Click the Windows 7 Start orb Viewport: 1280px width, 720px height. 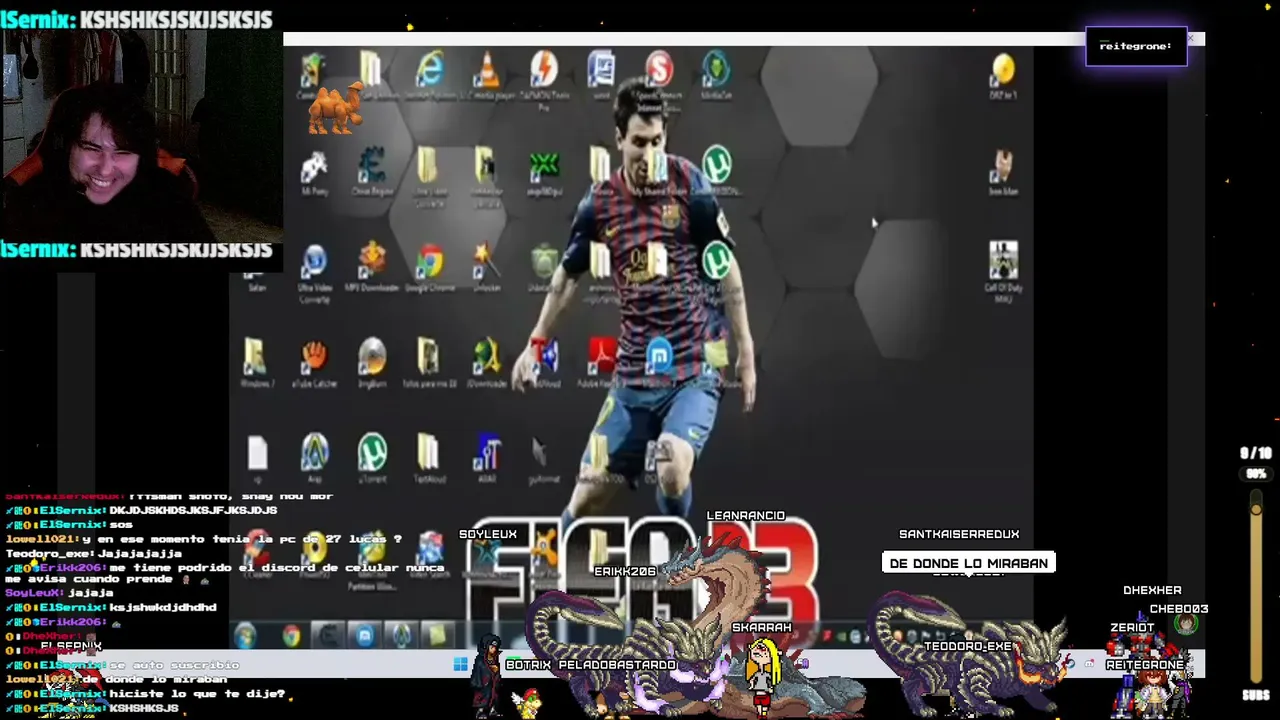pyautogui.click(x=246, y=636)
